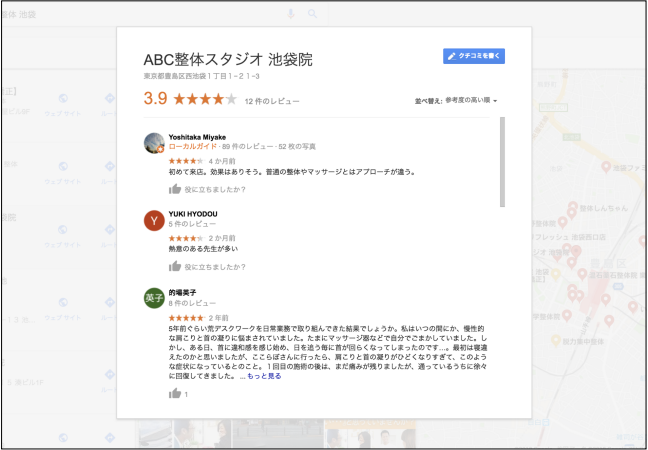
Task: Expand review with もっと見る link
Action: pos(259,375)
